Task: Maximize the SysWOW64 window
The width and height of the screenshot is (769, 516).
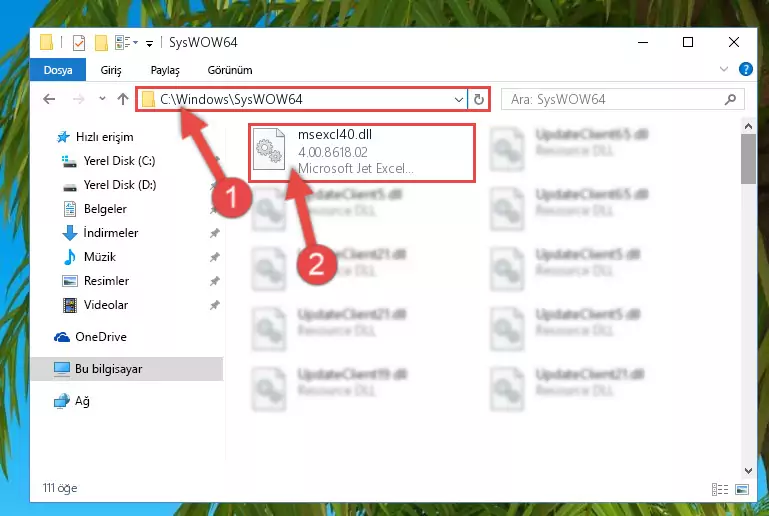Action: click(688, 43)
